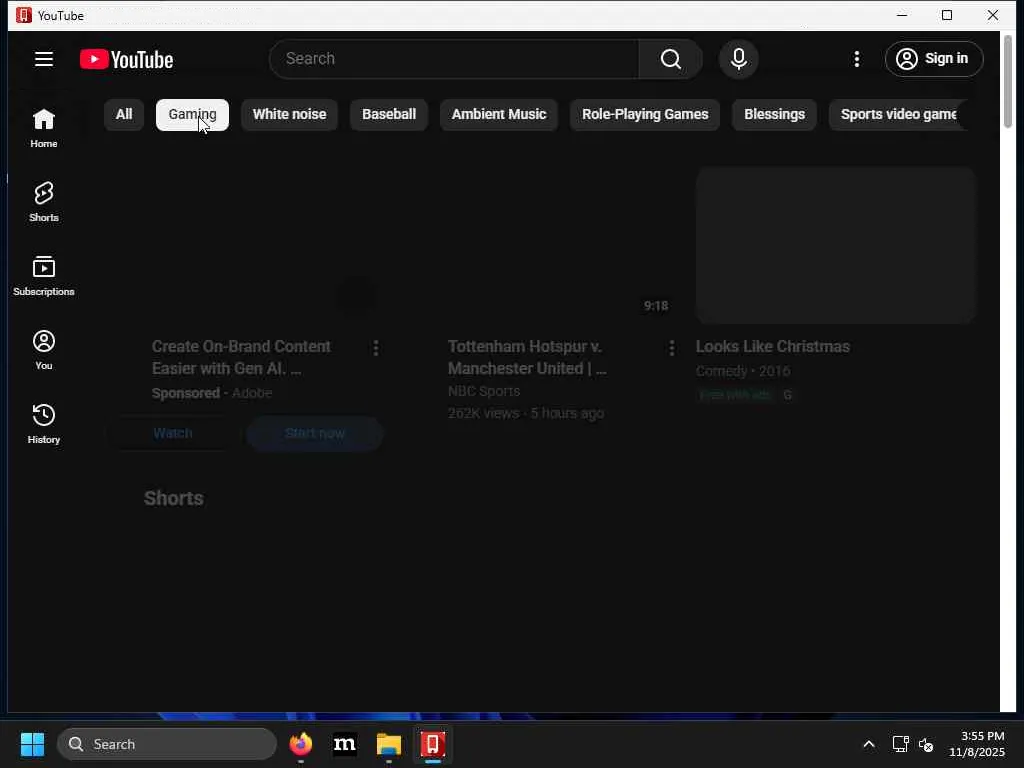Image resolution: width=1024 pixels, height=768 pixels.
Task: Click the Start now button
Action: click(315, 433)
